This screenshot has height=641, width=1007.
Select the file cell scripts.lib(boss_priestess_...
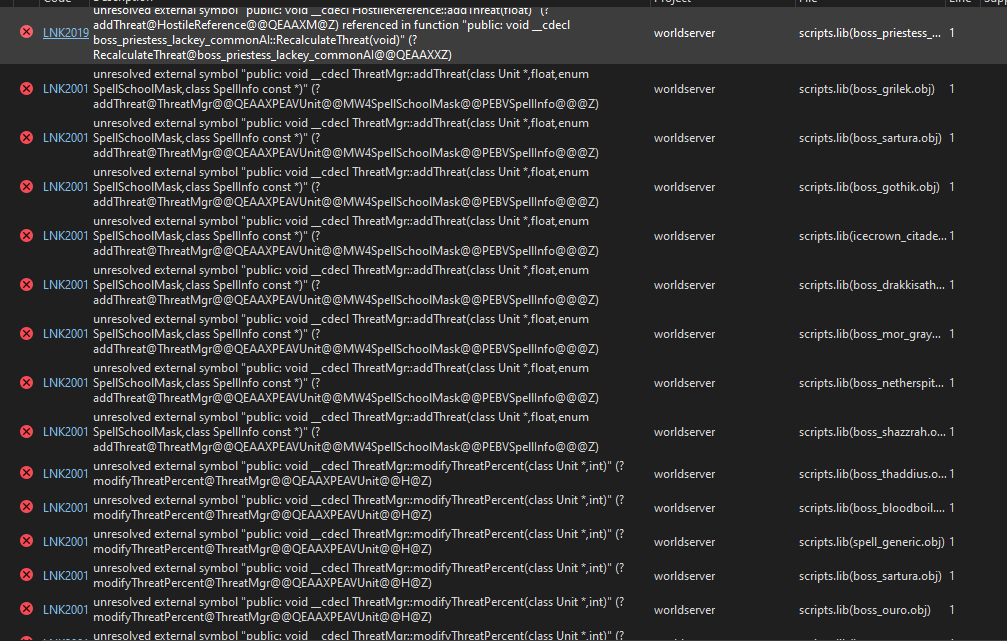coord(870,33)
